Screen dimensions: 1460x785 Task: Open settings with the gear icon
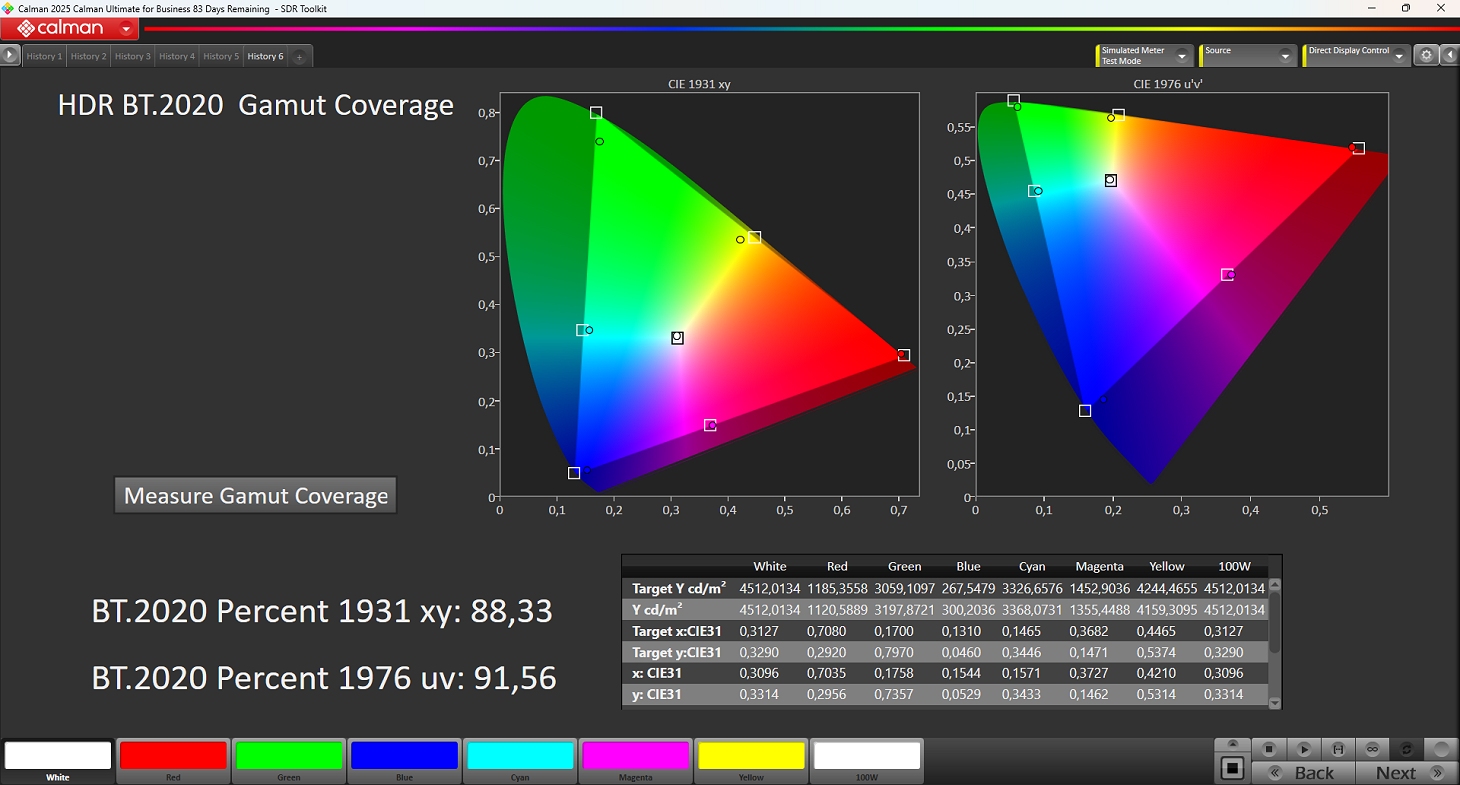1427,56
